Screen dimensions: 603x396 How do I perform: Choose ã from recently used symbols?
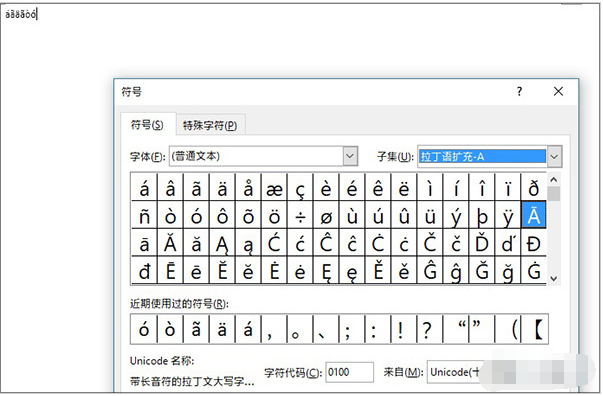tap(196, 329)
